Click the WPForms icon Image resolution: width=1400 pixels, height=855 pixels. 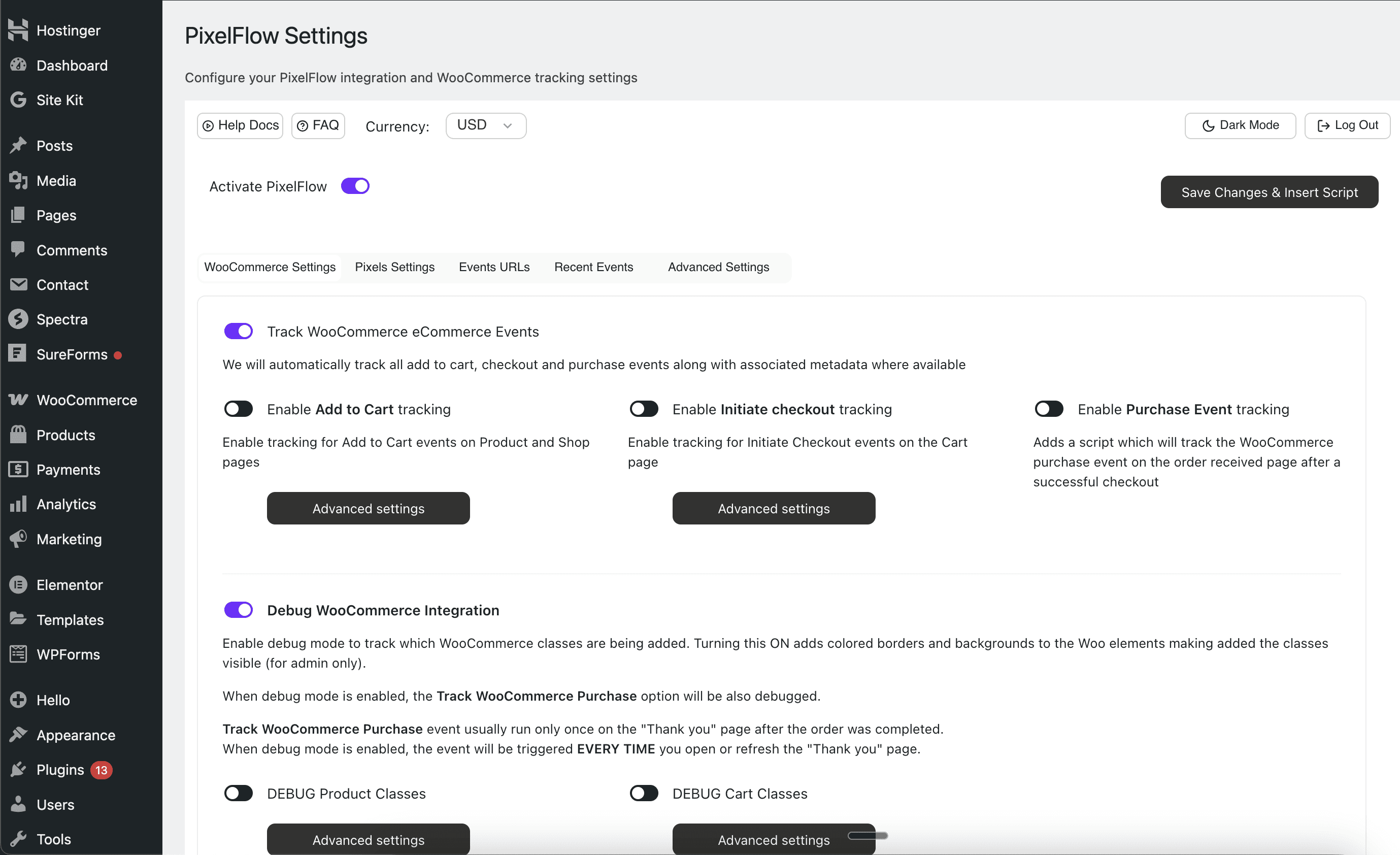tap(18, 654)
